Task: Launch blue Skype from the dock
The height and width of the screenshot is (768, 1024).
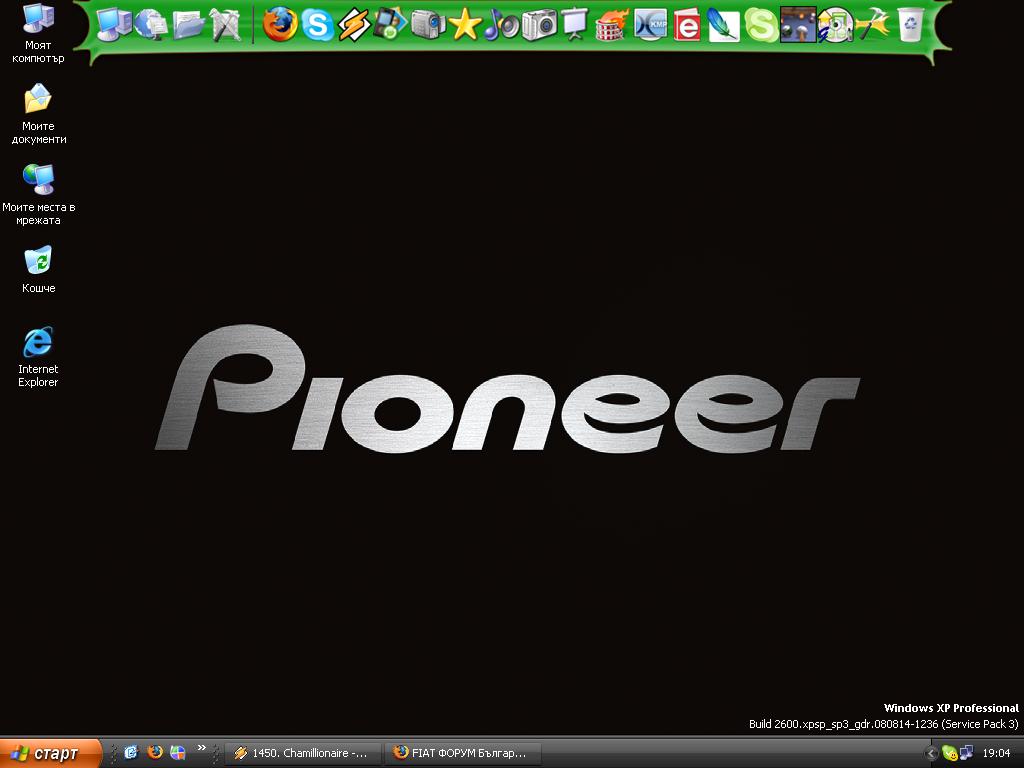Action: click(317, 25)
